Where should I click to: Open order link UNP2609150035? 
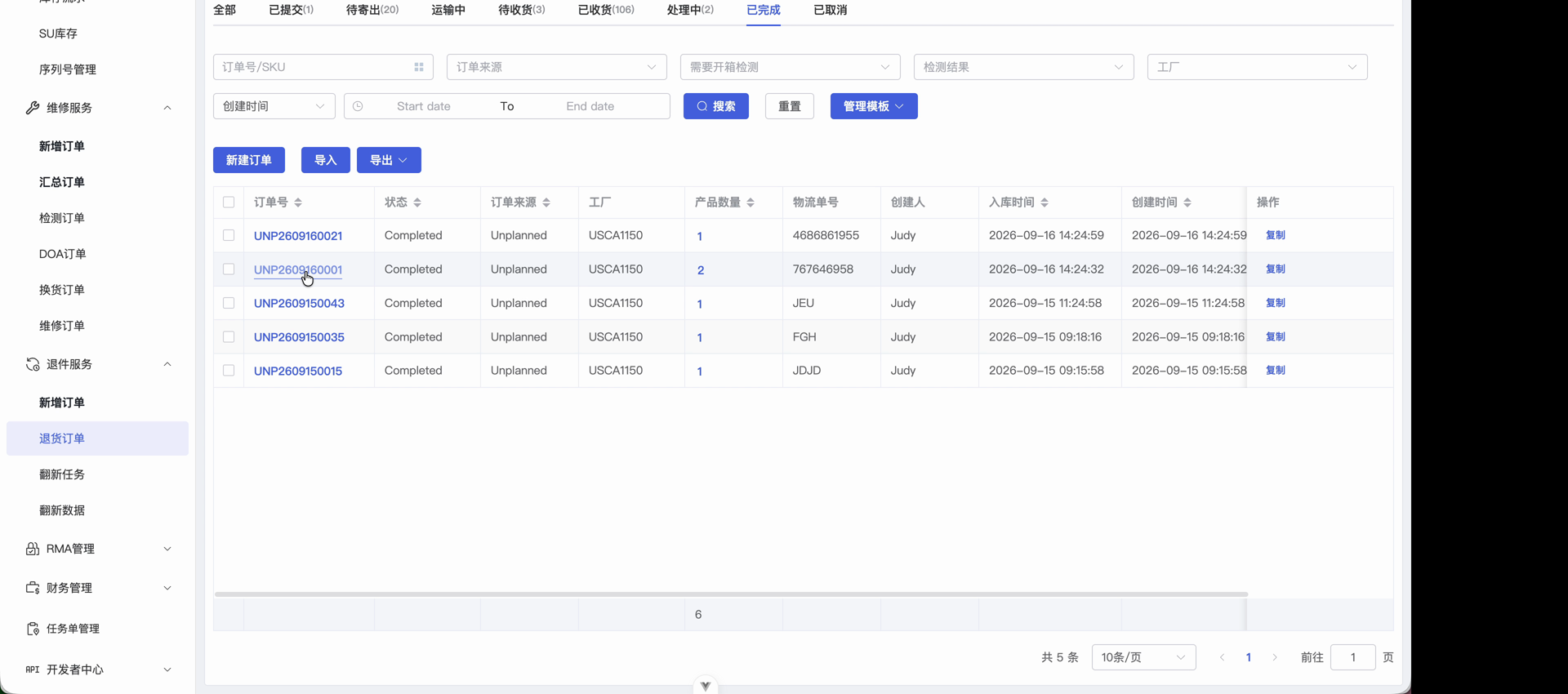pyautogui.click(x=299, y=337)
